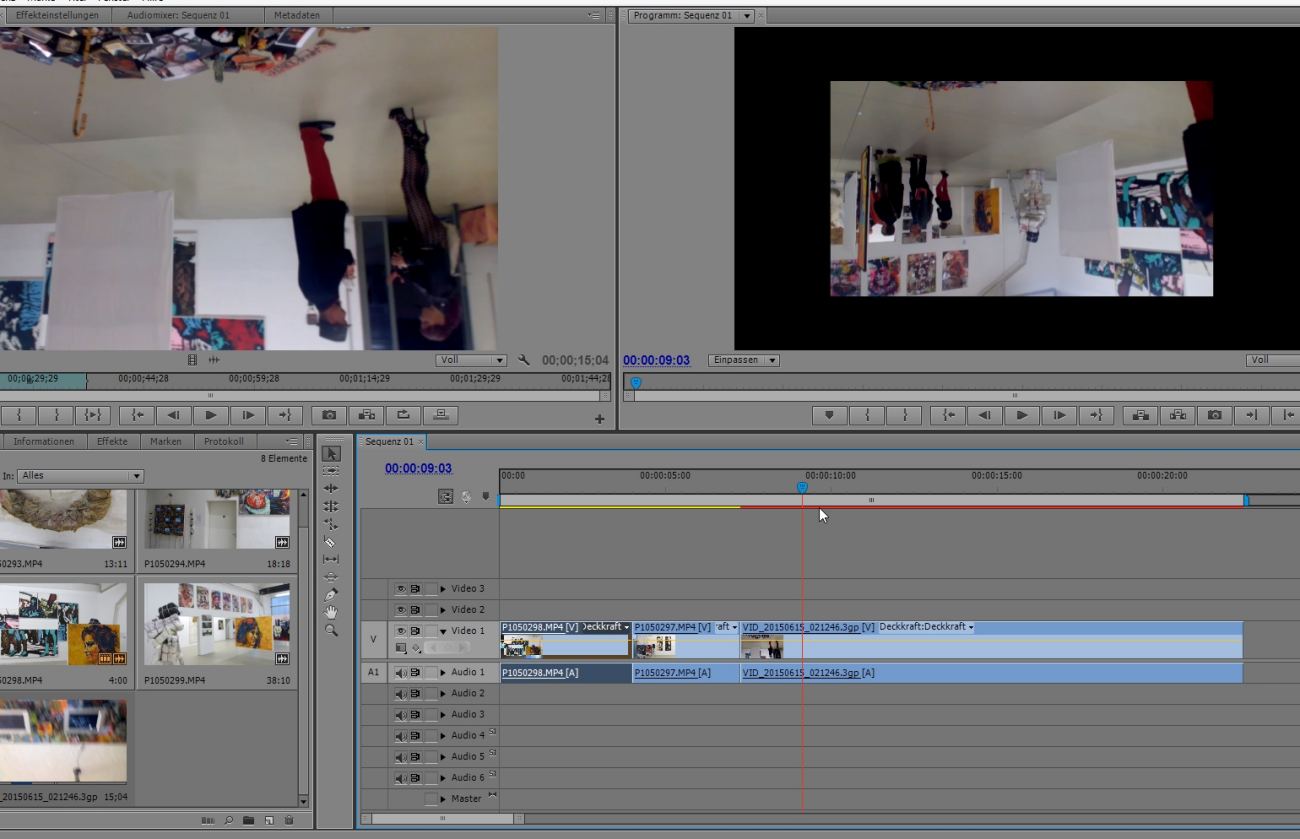Viewport: 1300px width, 839px height.
Task: Export frame from the Program monitor
Action: pos(1214,415)
